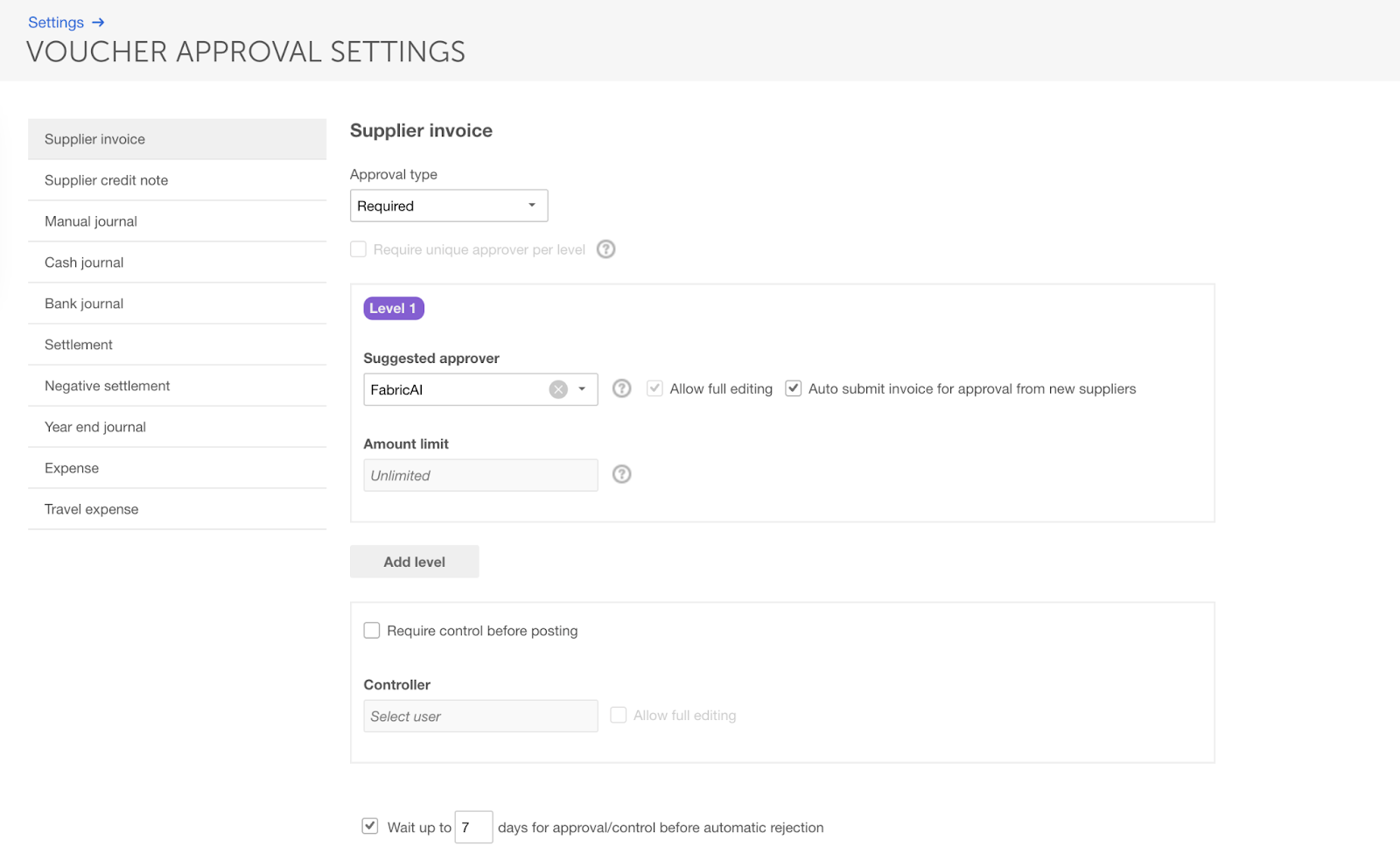Open the Controller select user dropdown
Viewport: 1400px width, 867px height.
480,716
